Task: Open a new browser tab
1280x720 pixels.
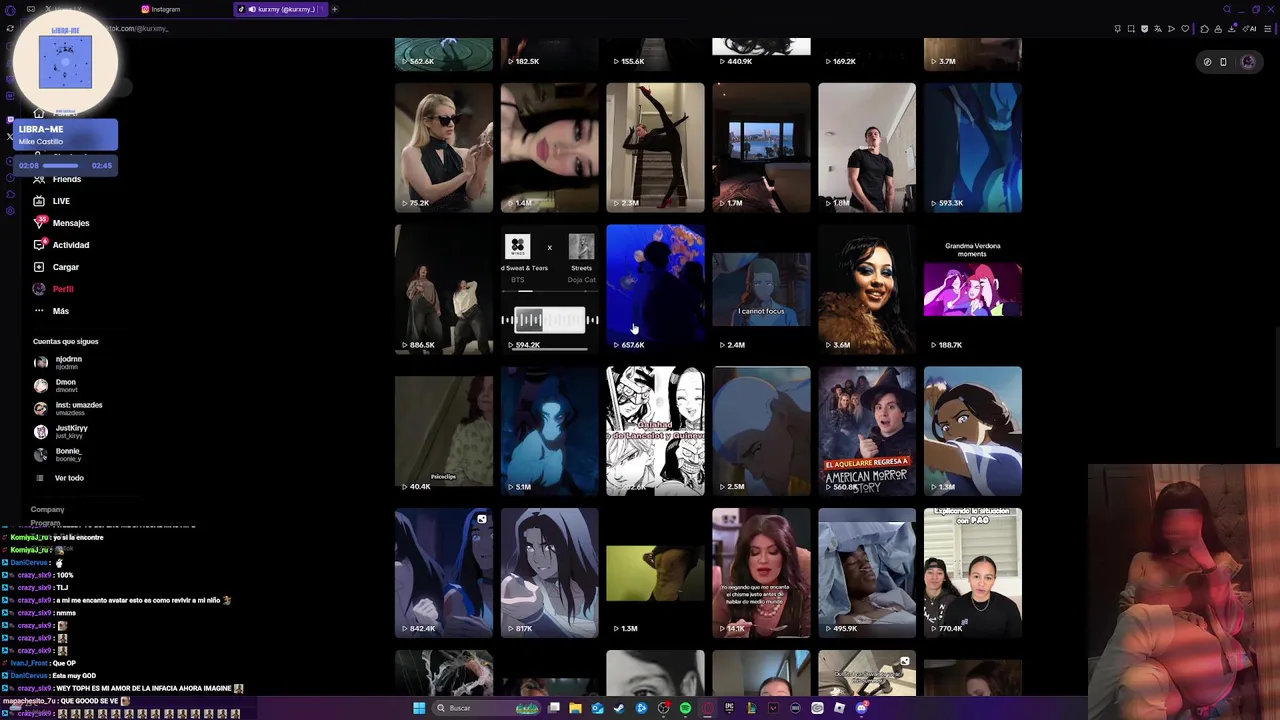Action: coord(334,9)
